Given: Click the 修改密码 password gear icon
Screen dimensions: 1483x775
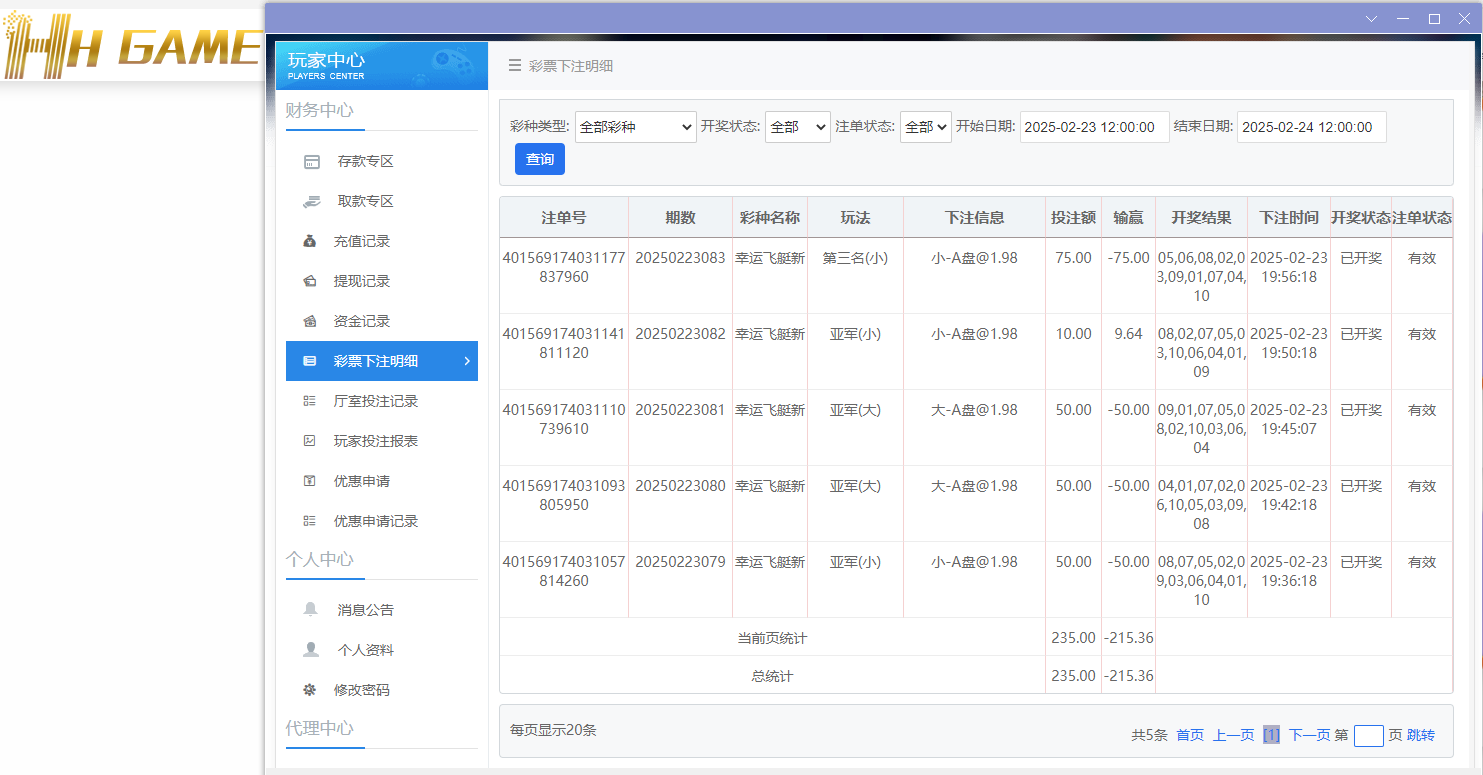Looking at the screenshot, I should point(311,688).
